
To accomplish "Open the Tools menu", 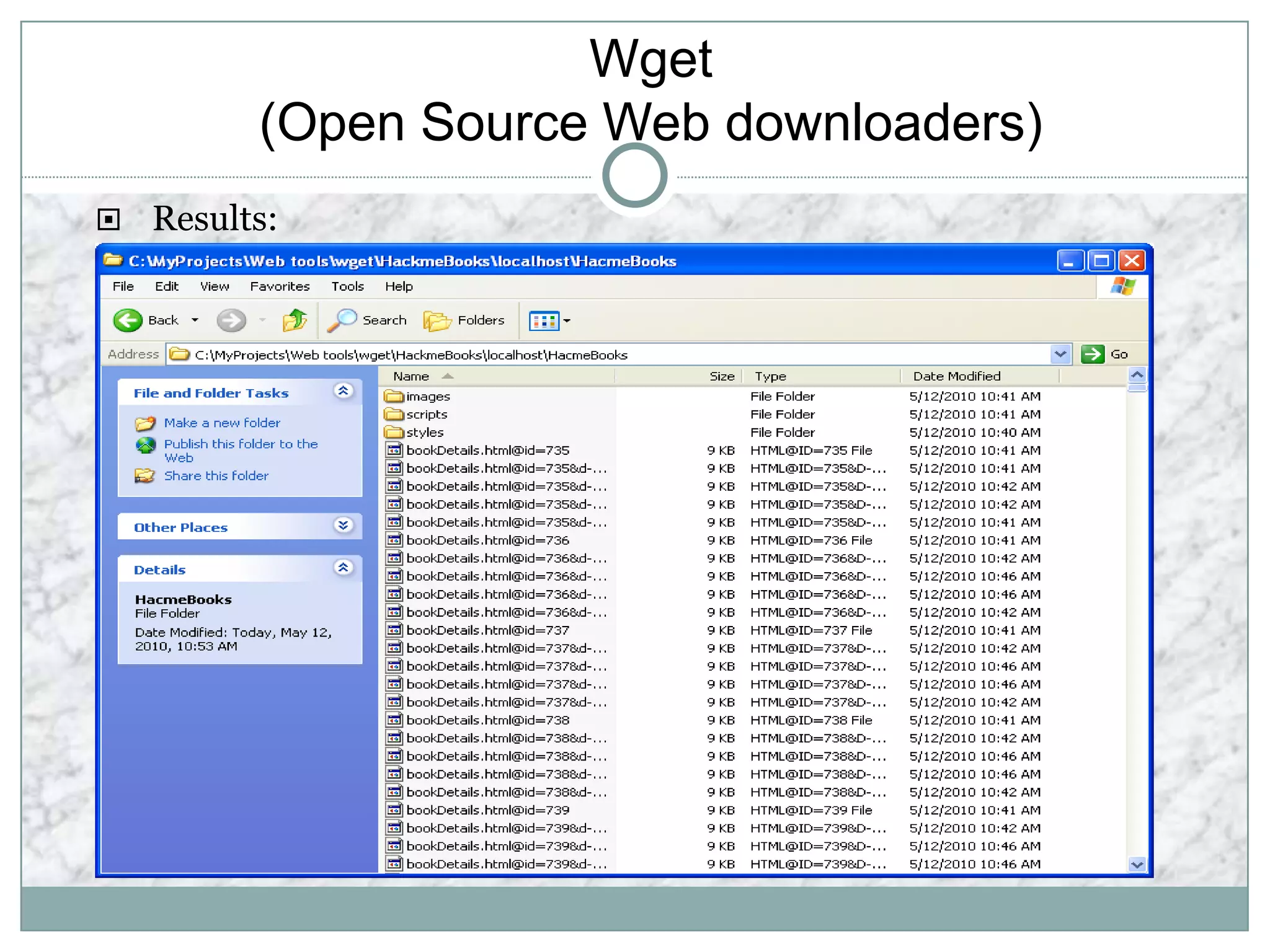I will pos(347,286).
